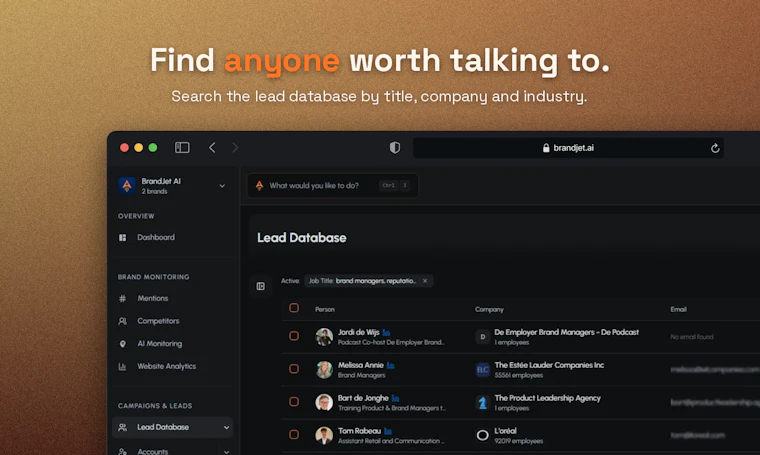Tick the select-all checkbox in the table header
This screenshot has height=455, width=760.
(x=294, y=308)
